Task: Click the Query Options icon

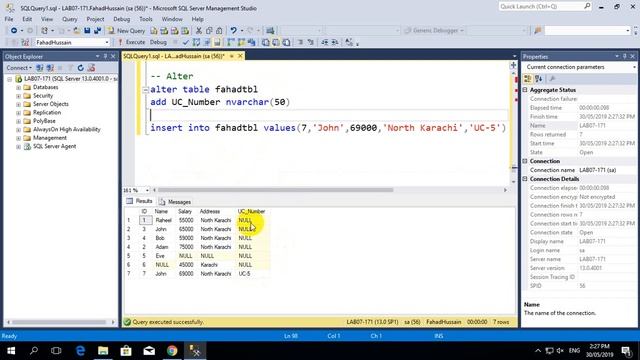Action: [207, 42]
